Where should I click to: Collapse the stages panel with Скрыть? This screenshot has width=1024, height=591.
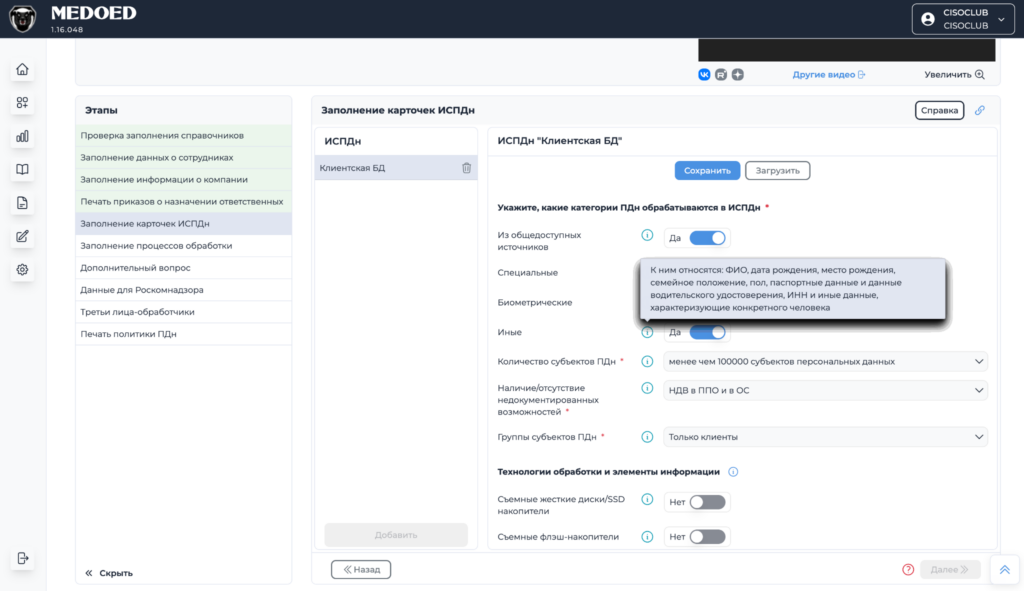(108, 573)
